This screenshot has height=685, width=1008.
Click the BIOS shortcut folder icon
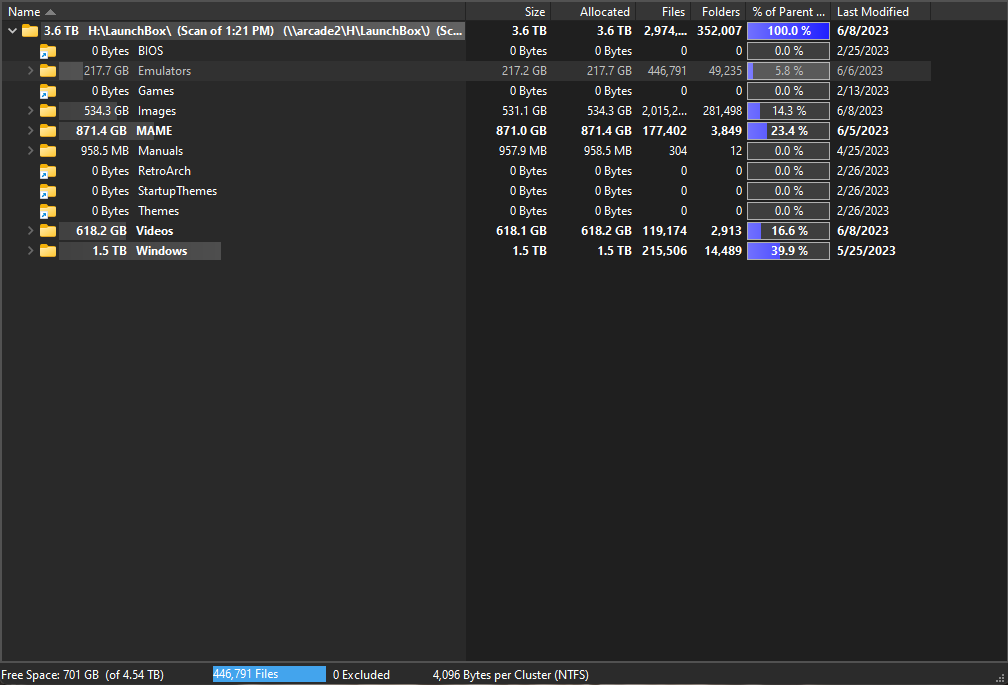[48, 51]
